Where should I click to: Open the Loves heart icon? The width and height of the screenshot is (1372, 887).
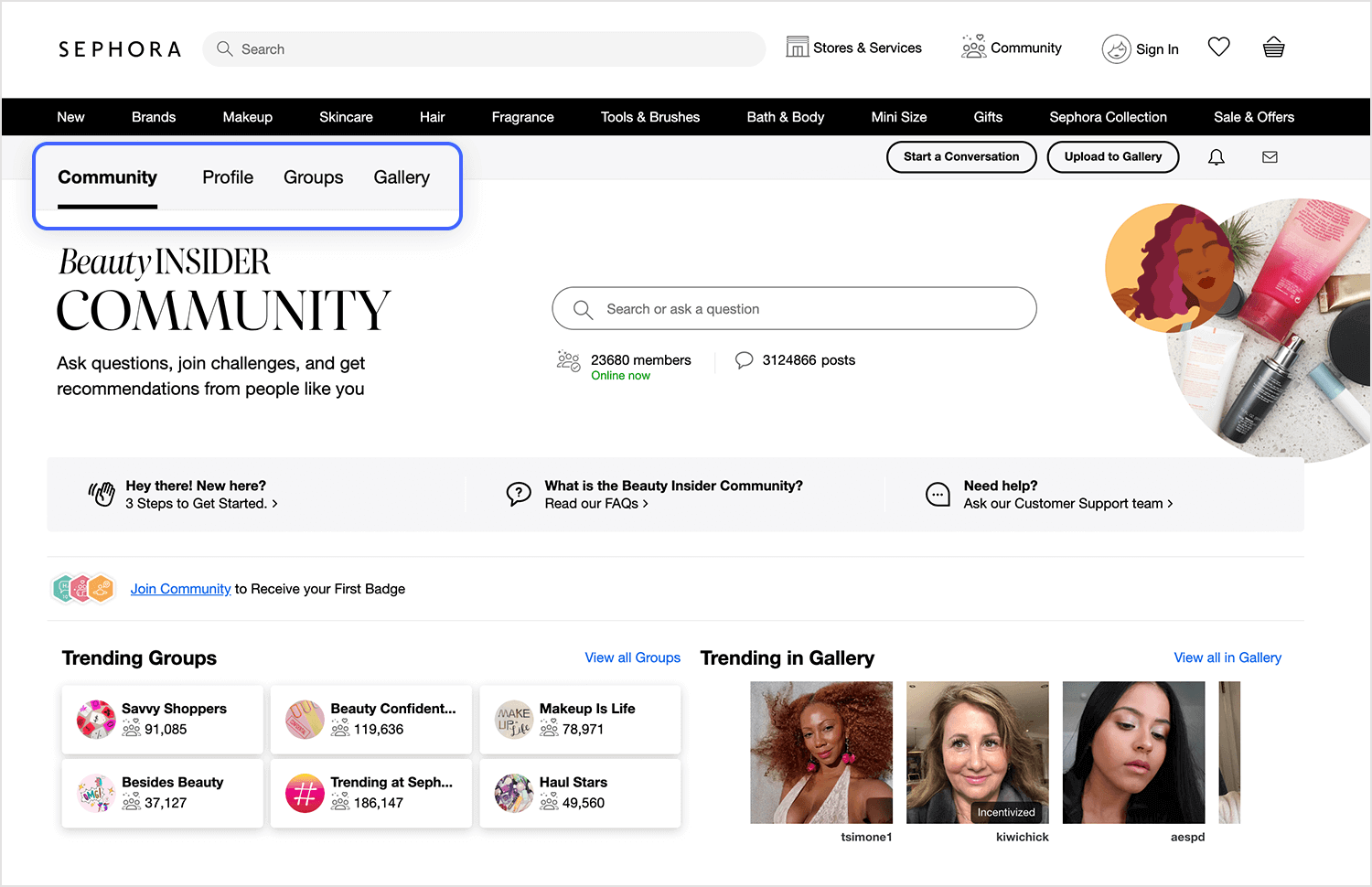[1218, 47]
